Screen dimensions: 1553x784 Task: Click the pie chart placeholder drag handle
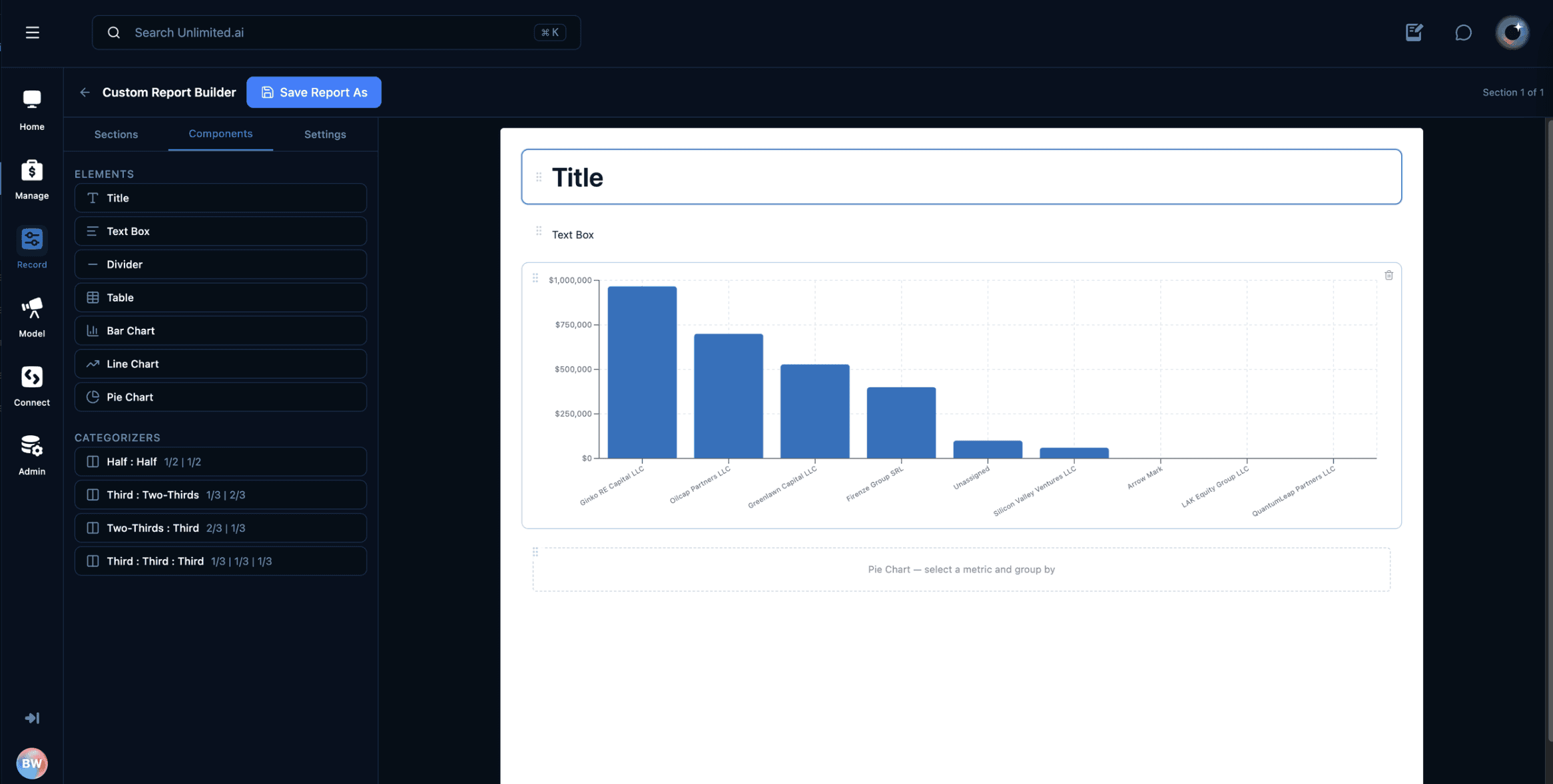(x=535, y=552)
